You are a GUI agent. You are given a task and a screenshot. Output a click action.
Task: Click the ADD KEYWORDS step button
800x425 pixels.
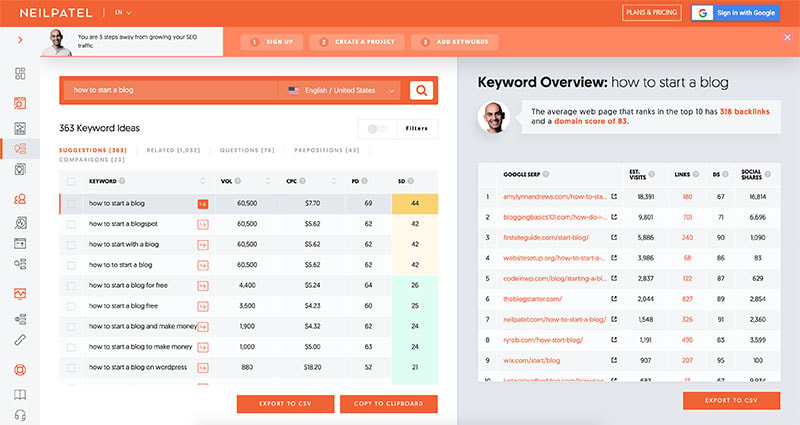(x=455, y=42)
